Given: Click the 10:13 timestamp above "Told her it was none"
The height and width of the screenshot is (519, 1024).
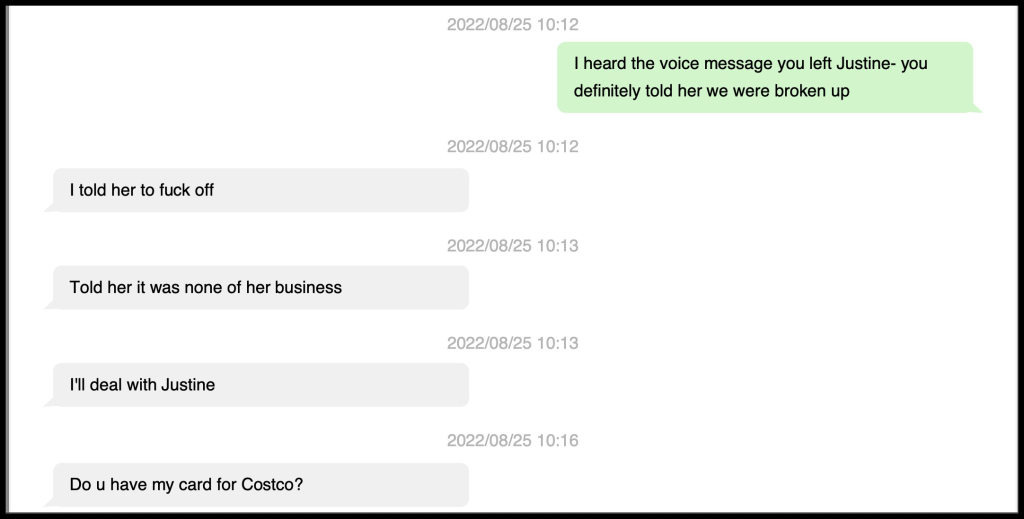Looking at the screenshot, I should click(512, 245).
